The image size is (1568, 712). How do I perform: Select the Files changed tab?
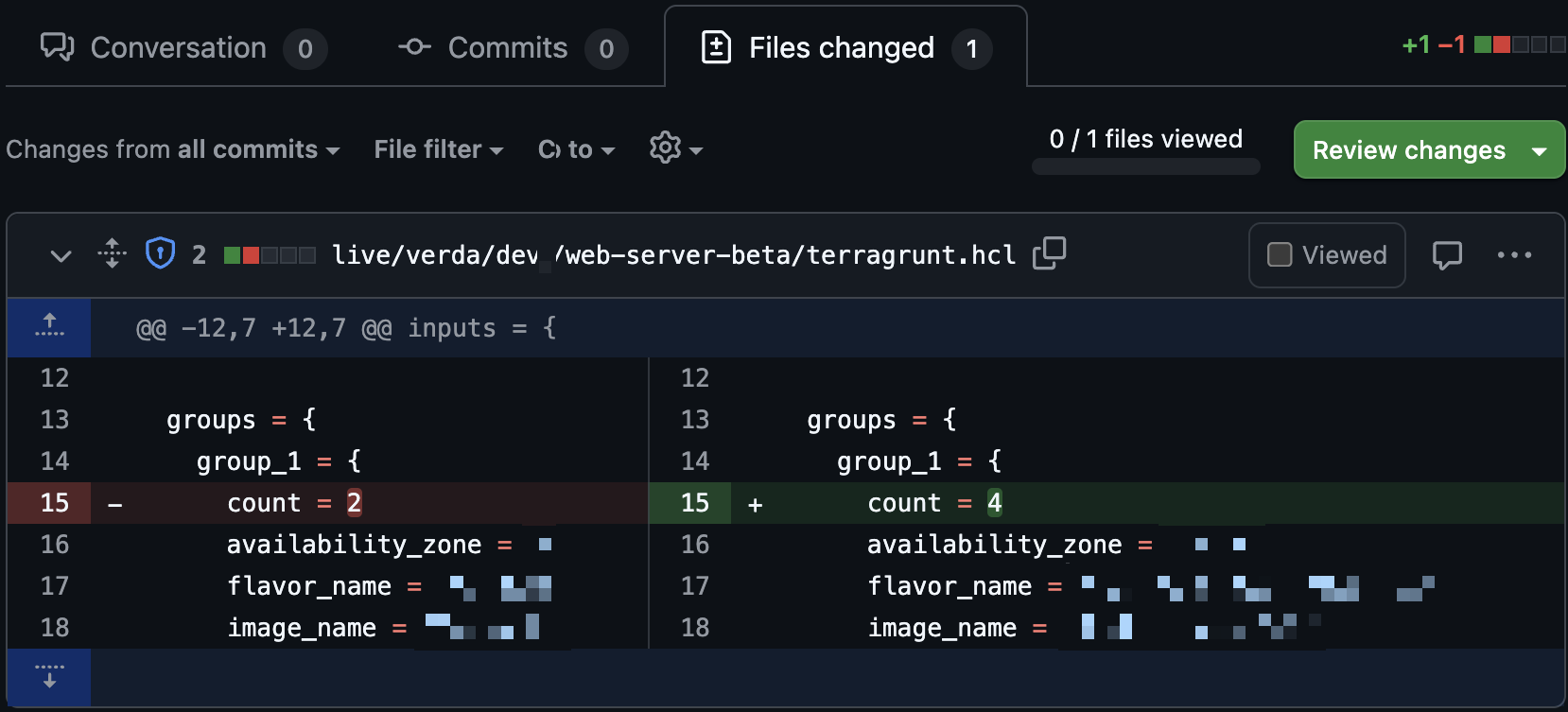pos(845,47)
